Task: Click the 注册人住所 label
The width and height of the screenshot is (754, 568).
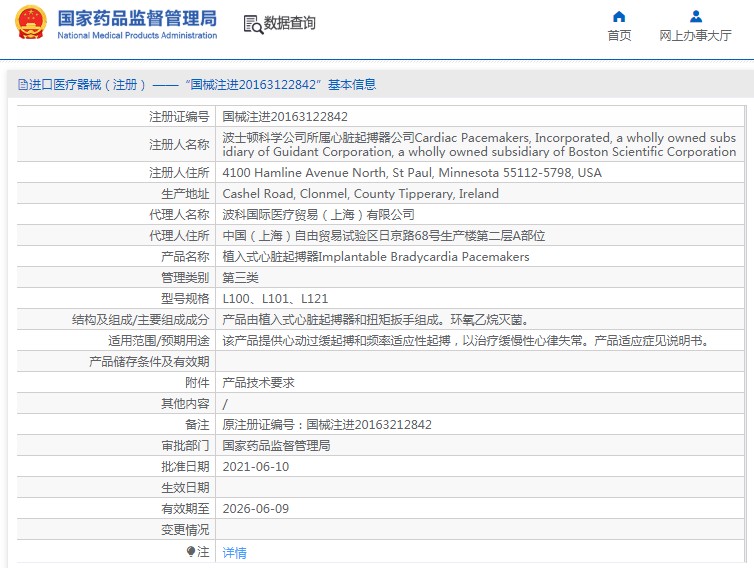Action: pyautogui.click(x=179, y=172)
